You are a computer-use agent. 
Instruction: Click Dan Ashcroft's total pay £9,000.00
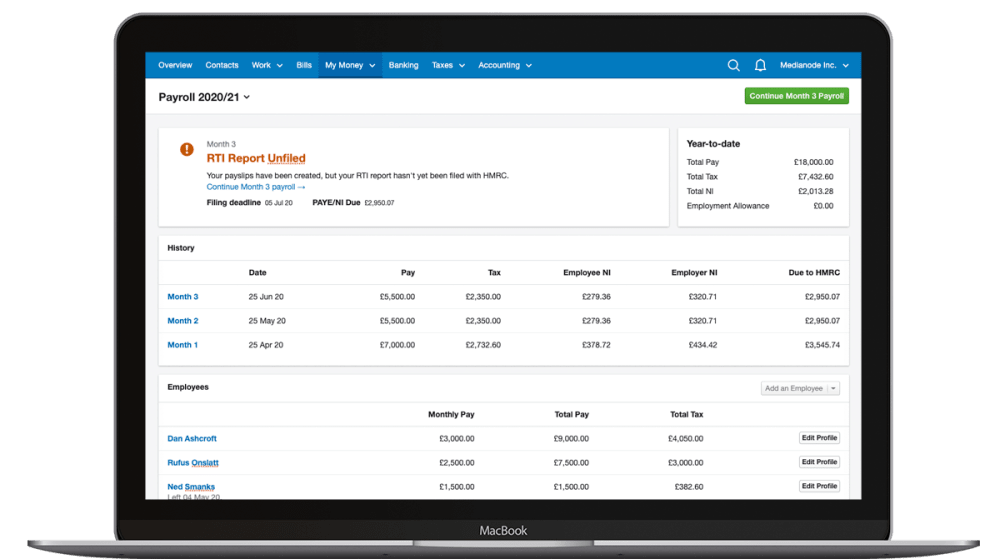pyautogui.click(x=571, y=439)
